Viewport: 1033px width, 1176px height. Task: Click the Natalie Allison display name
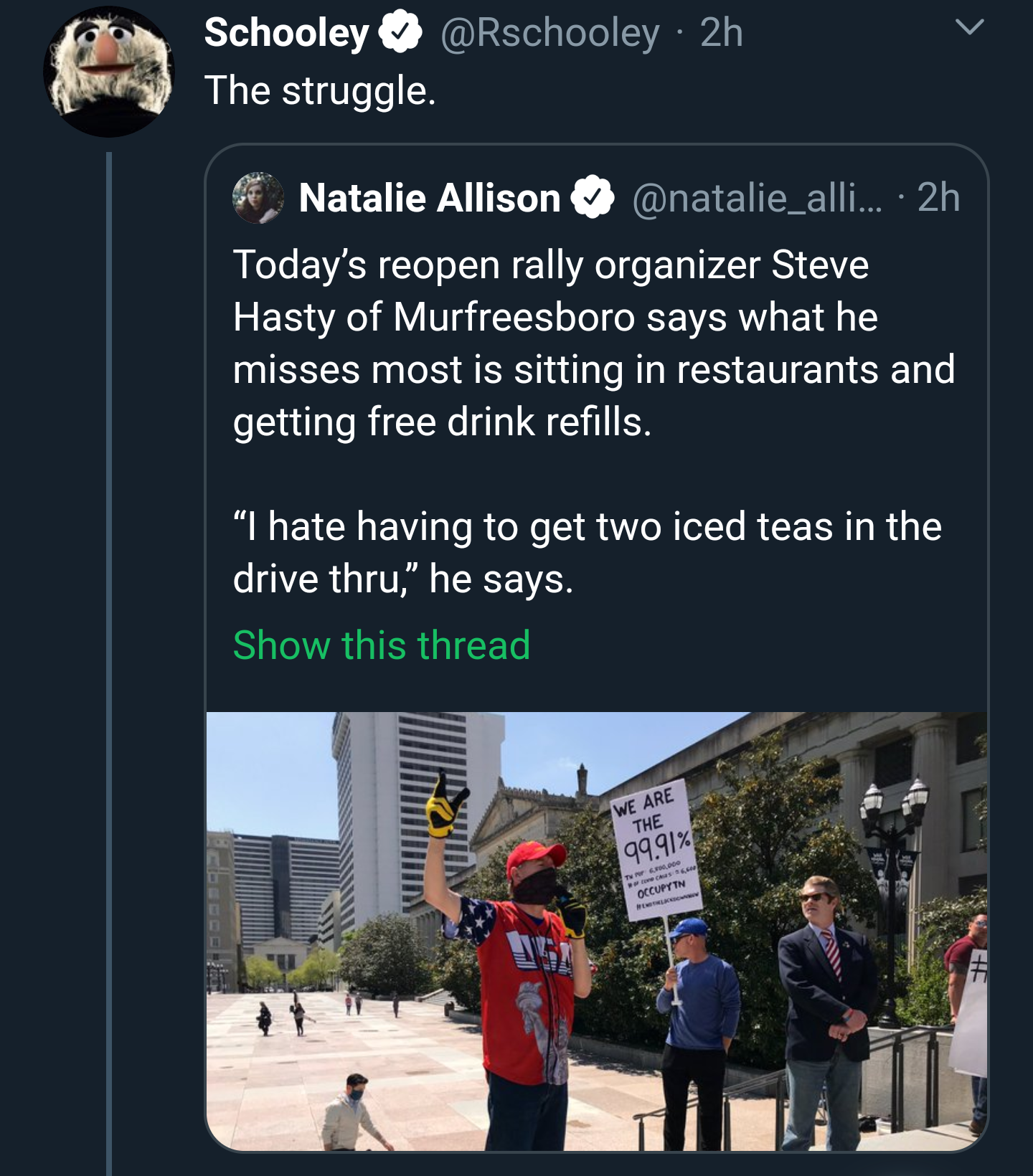point(430,198)
